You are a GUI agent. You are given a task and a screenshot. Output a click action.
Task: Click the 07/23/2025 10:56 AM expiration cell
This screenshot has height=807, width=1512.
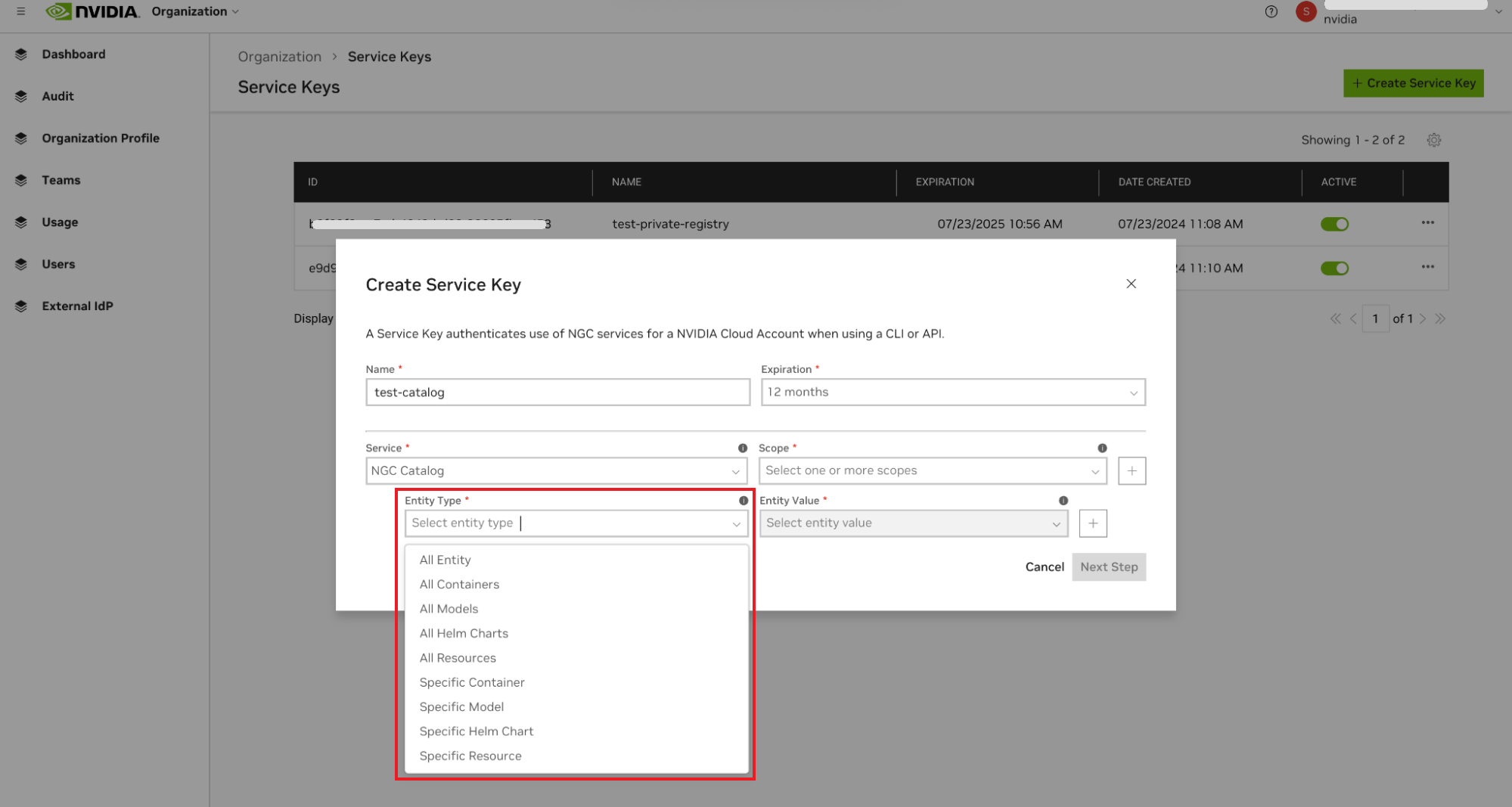[x=999, y=224]
